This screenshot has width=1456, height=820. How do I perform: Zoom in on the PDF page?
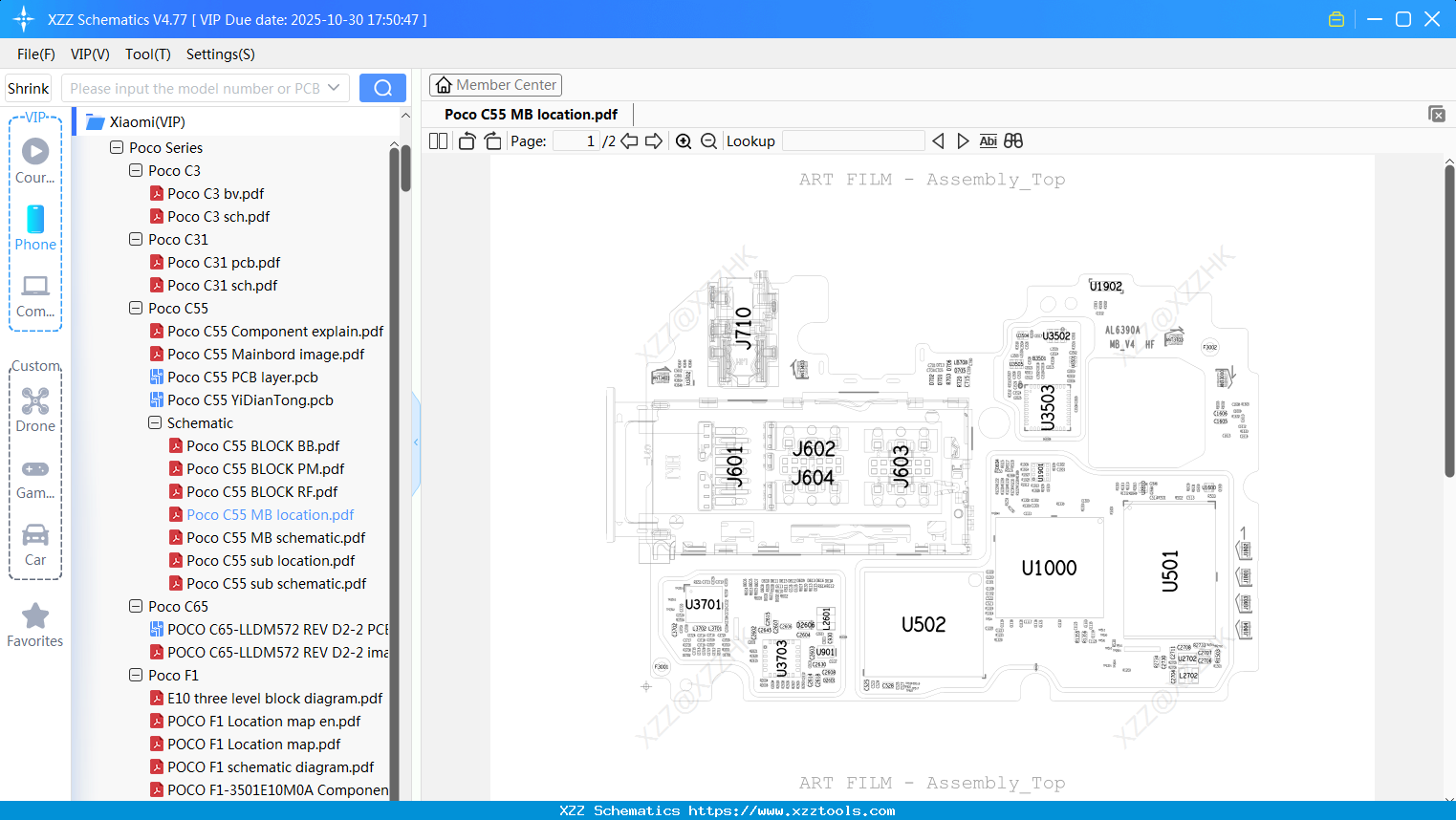pos(684,140)
